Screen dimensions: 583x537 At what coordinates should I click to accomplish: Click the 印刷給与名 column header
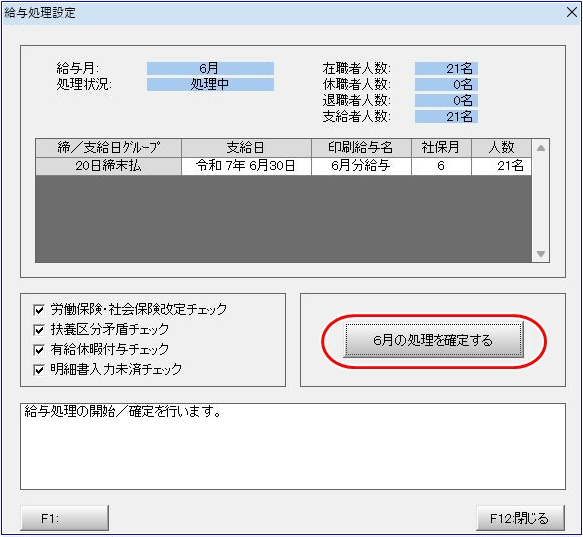(361, 148)
